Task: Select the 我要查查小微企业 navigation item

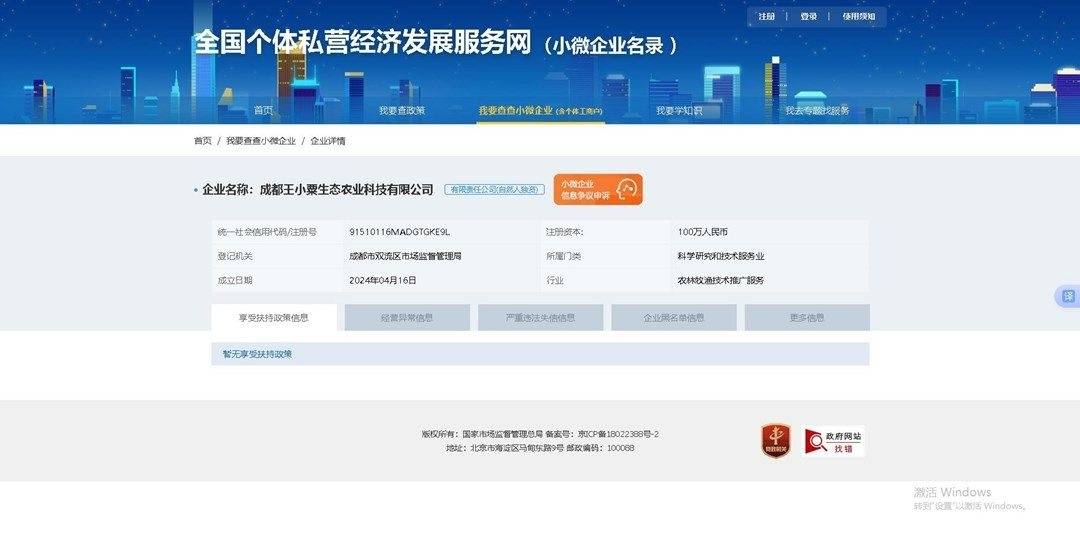Action: click(x=541, y=110)
